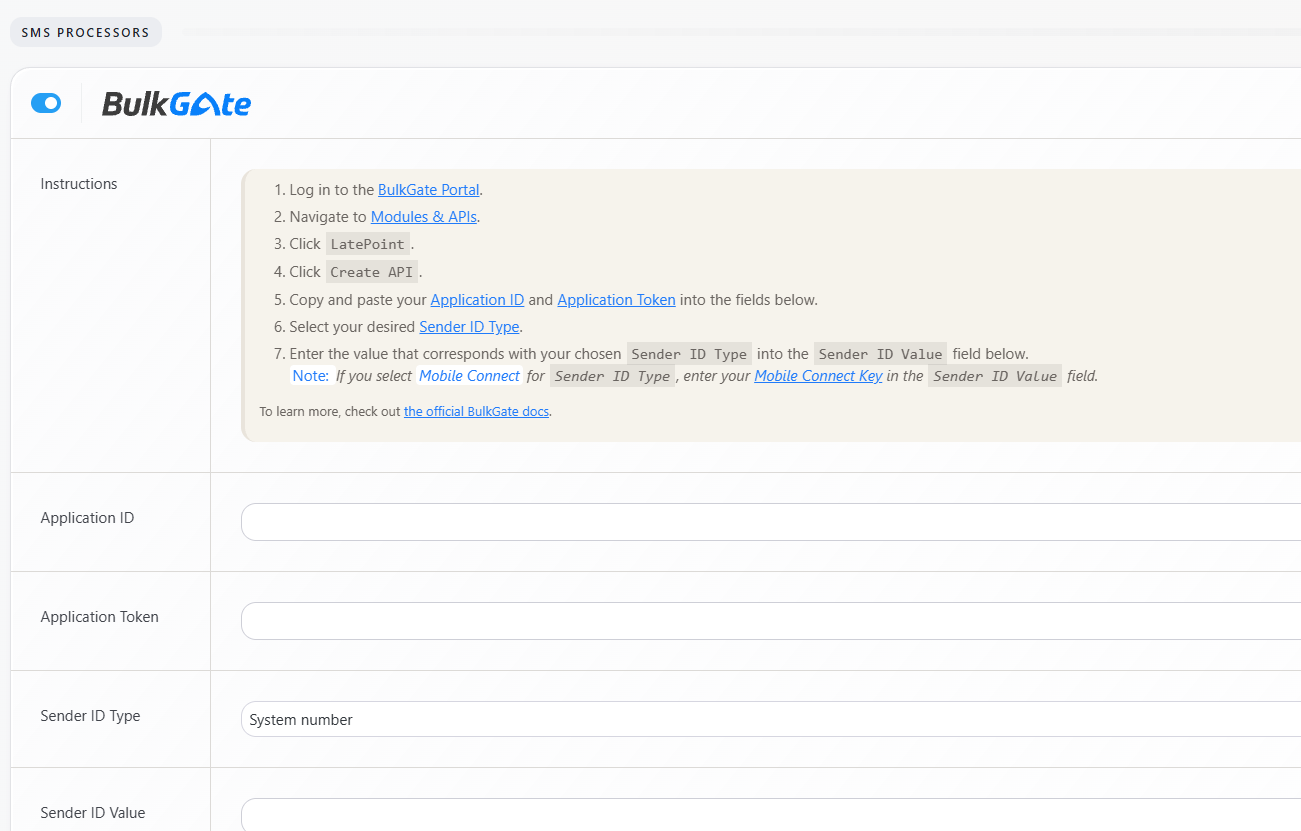Click the LatePoint code label in step 3

[367, 245]
